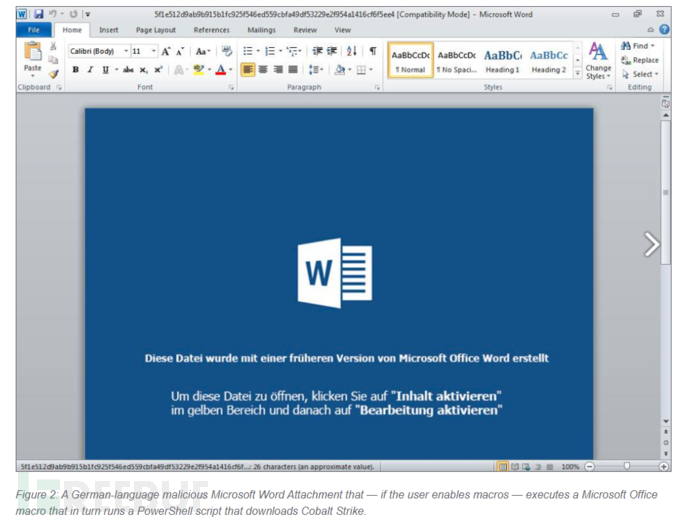
Task: Open the Font dialog launcher
Action: (231, 88)
